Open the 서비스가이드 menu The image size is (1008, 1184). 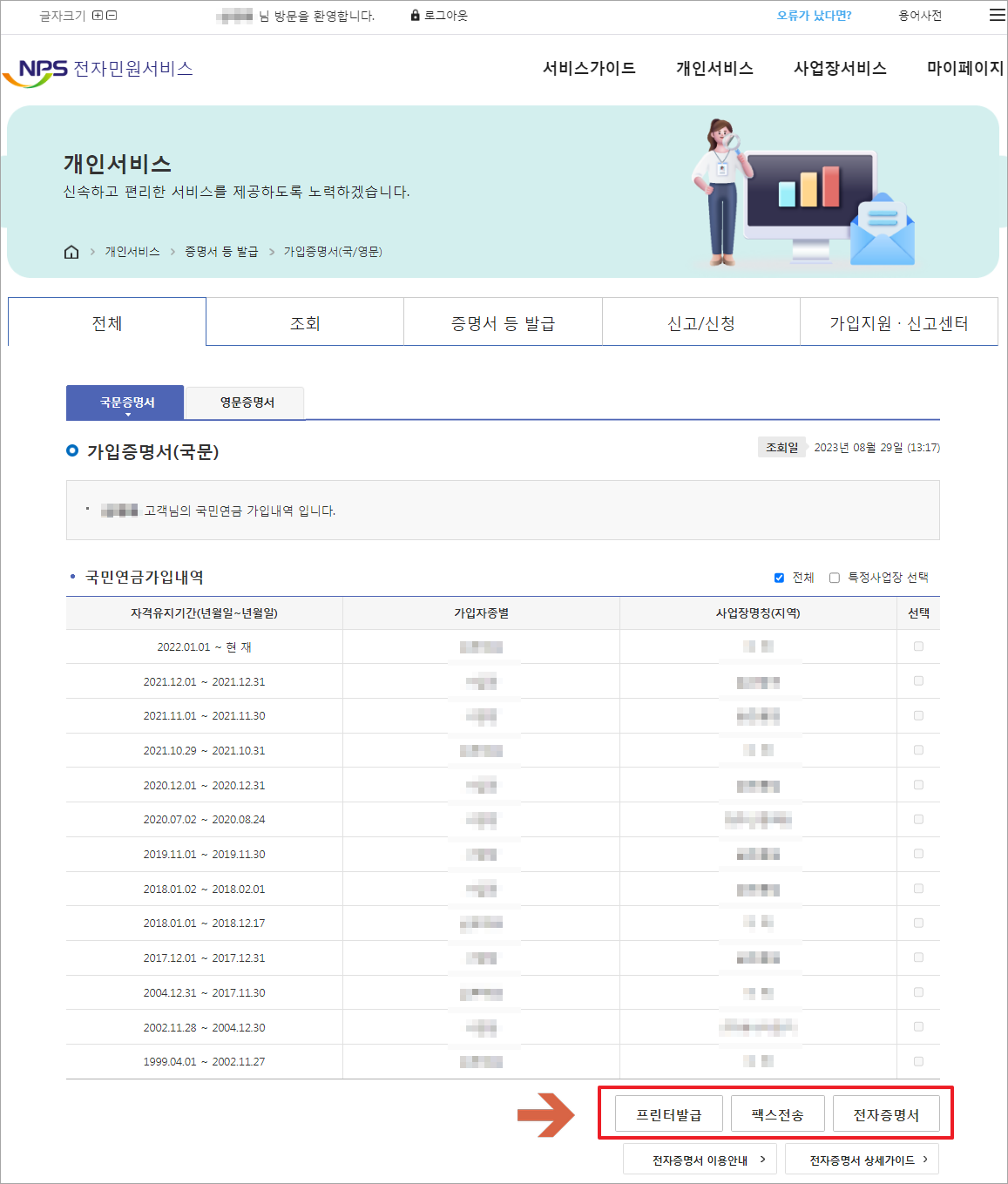point(589,68)
